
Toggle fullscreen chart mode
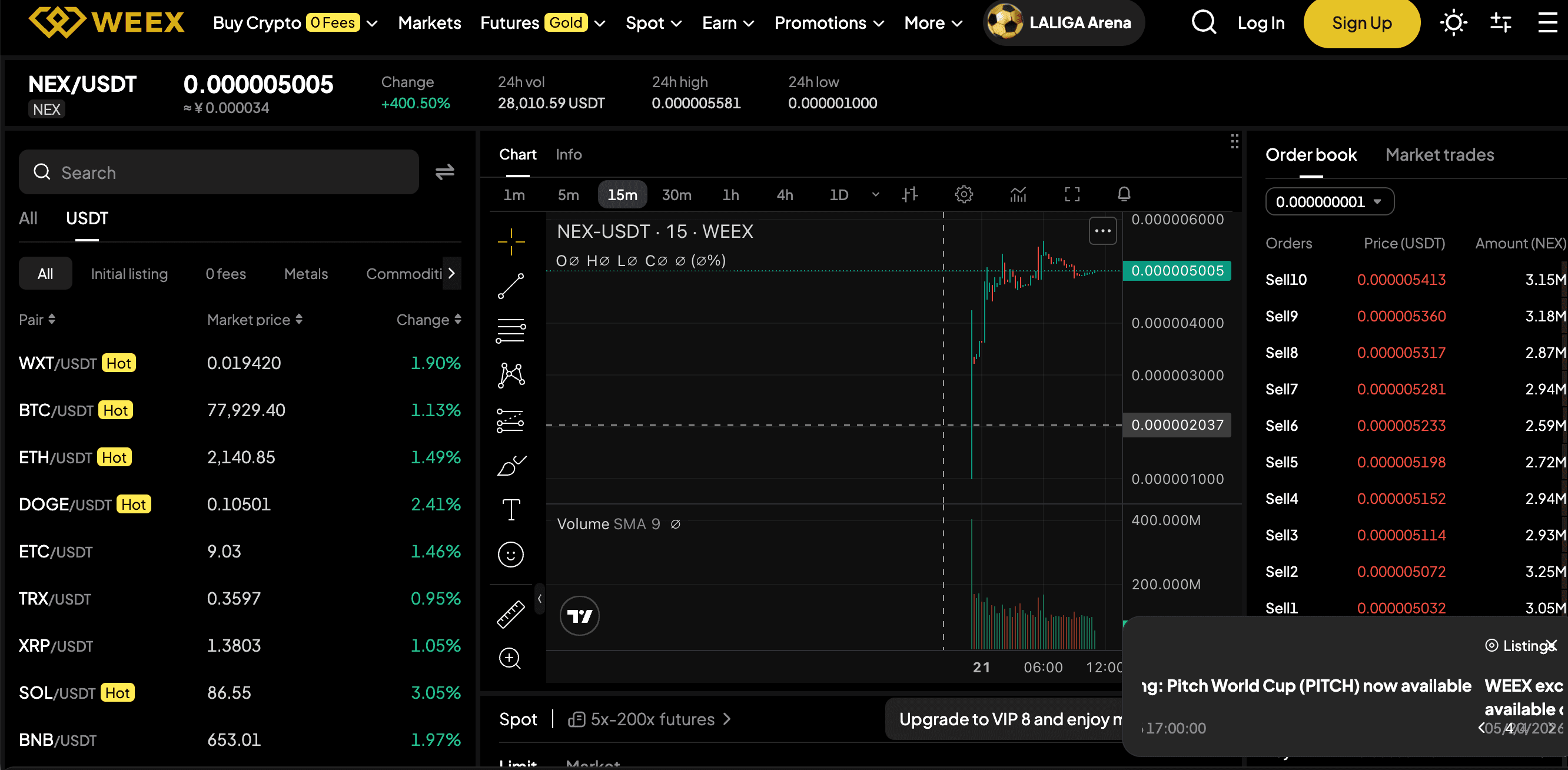1072,195
